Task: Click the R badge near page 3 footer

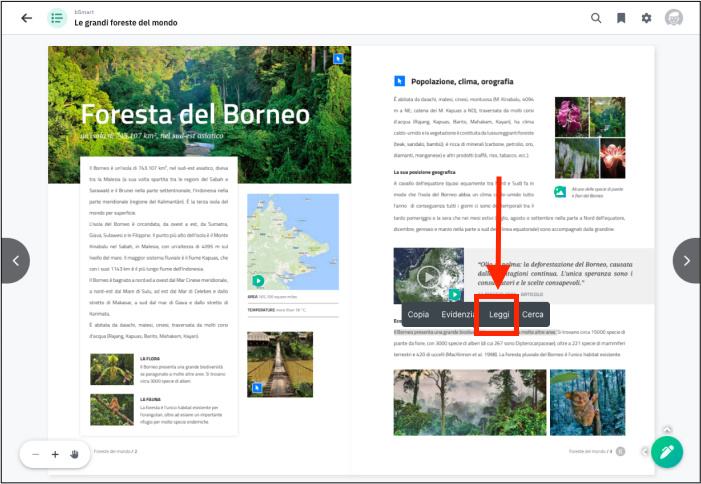Action: pos(620,451)
